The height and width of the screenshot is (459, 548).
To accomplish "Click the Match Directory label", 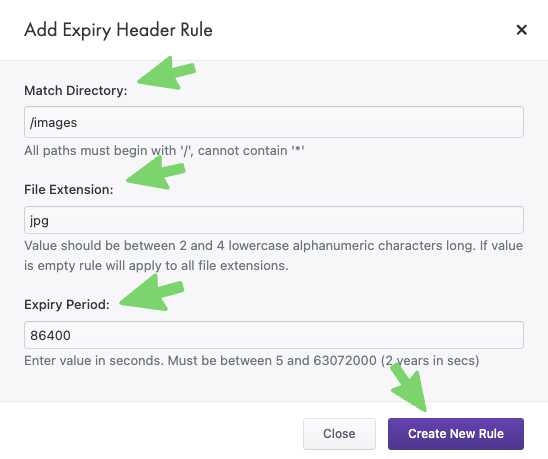I will (76, 91).
